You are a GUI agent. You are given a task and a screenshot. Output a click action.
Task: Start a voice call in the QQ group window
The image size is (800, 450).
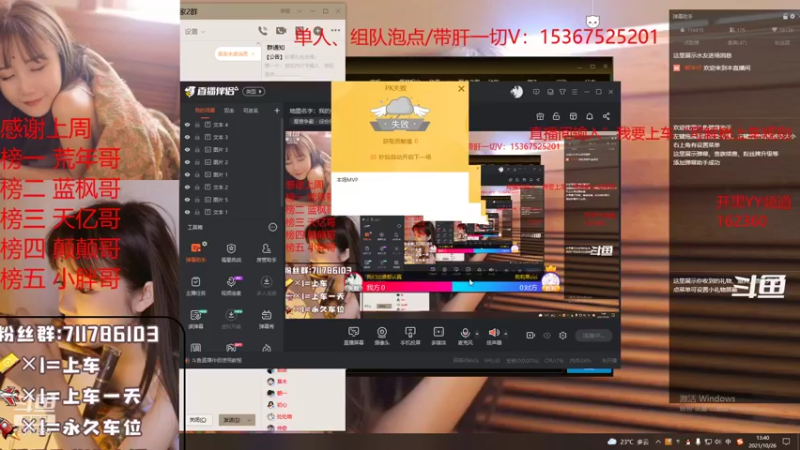[x=262, y=31]
